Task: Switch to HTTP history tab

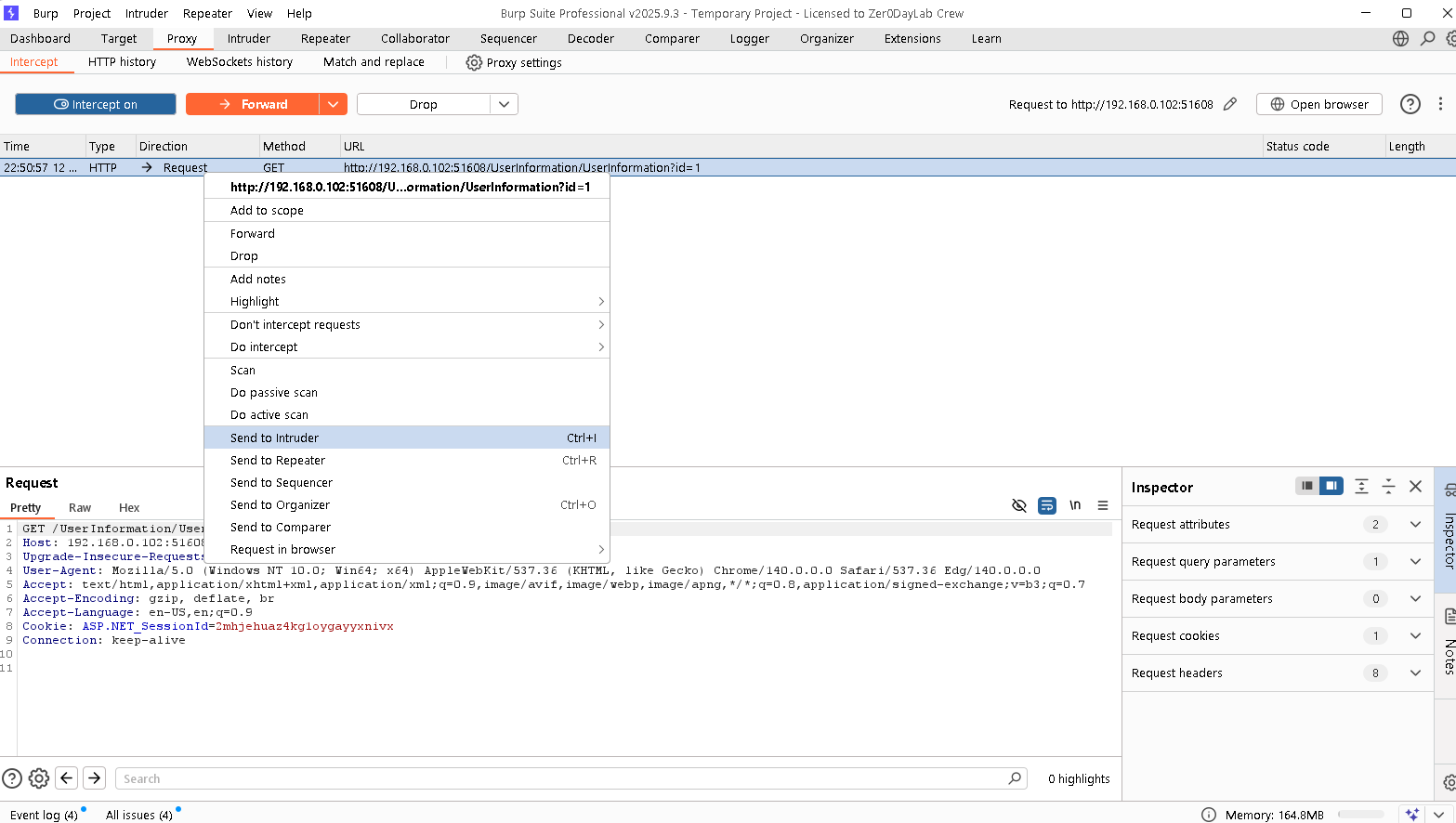Action: [x=122, y=62]
